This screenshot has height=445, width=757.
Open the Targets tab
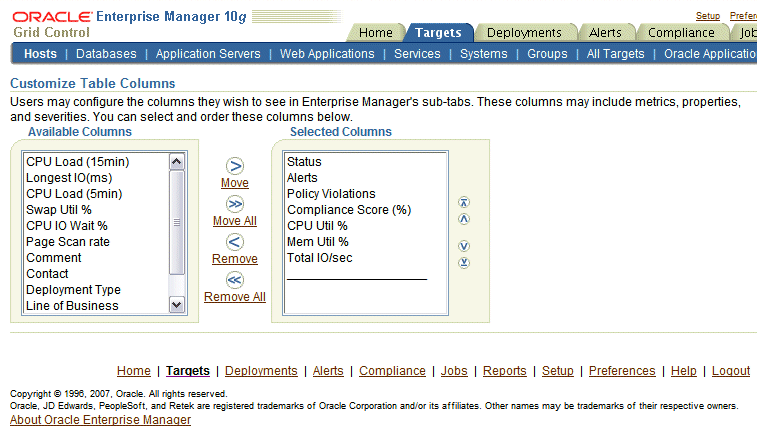tap(438, 32)
